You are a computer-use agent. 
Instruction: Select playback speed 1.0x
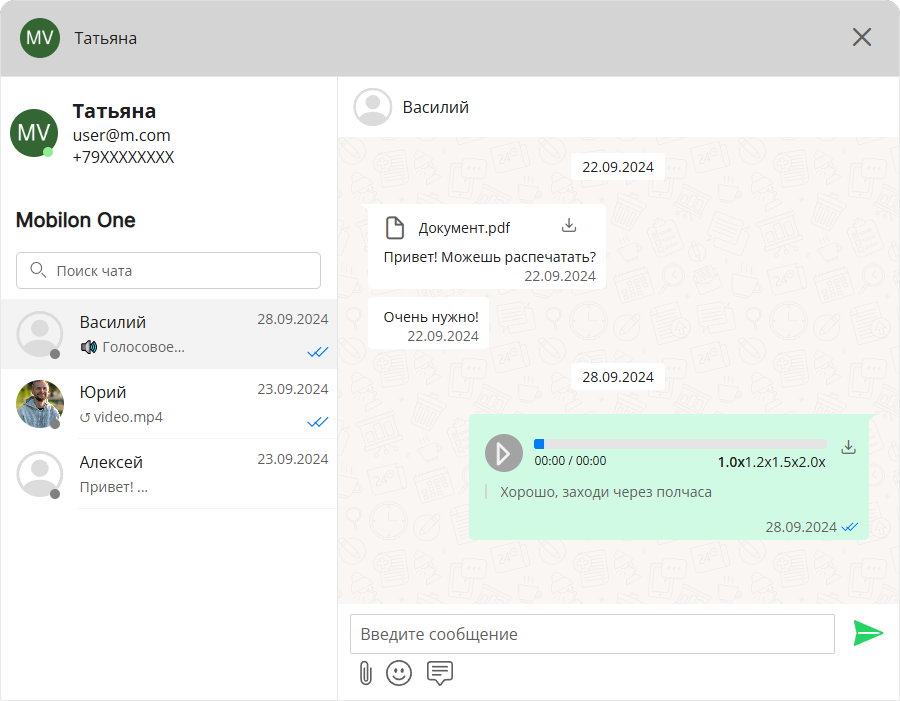click(731, 462)
